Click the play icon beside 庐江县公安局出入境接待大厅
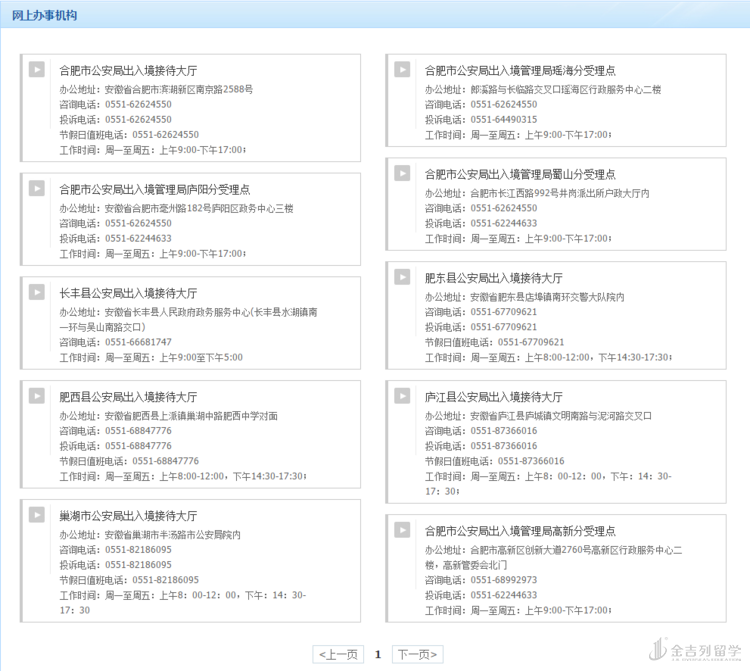 [x=402, y=396]
